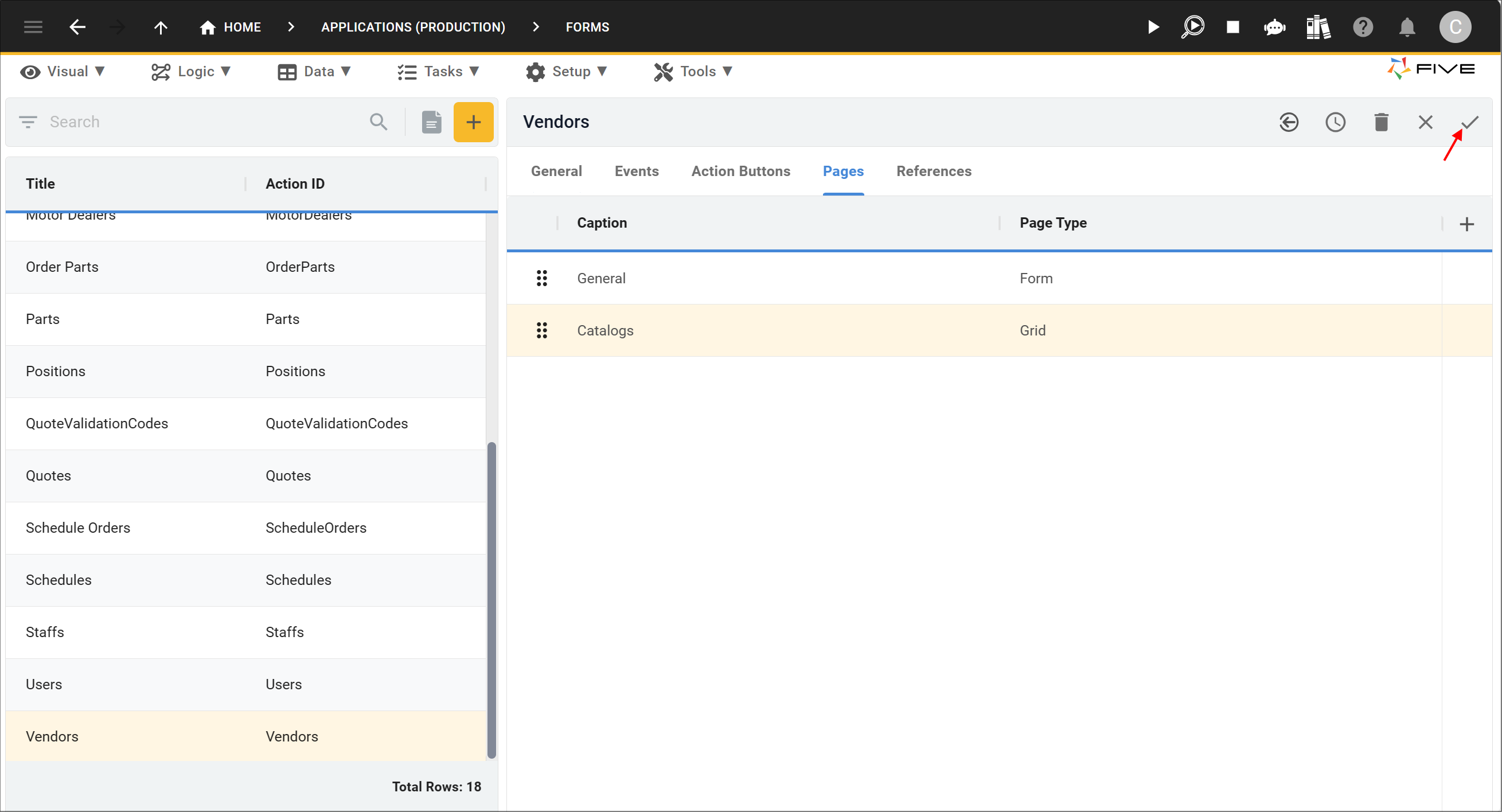Viewport: 1502px width, 812px height.
Task: Select the Positions form row
Action: [x=245, y=372]
